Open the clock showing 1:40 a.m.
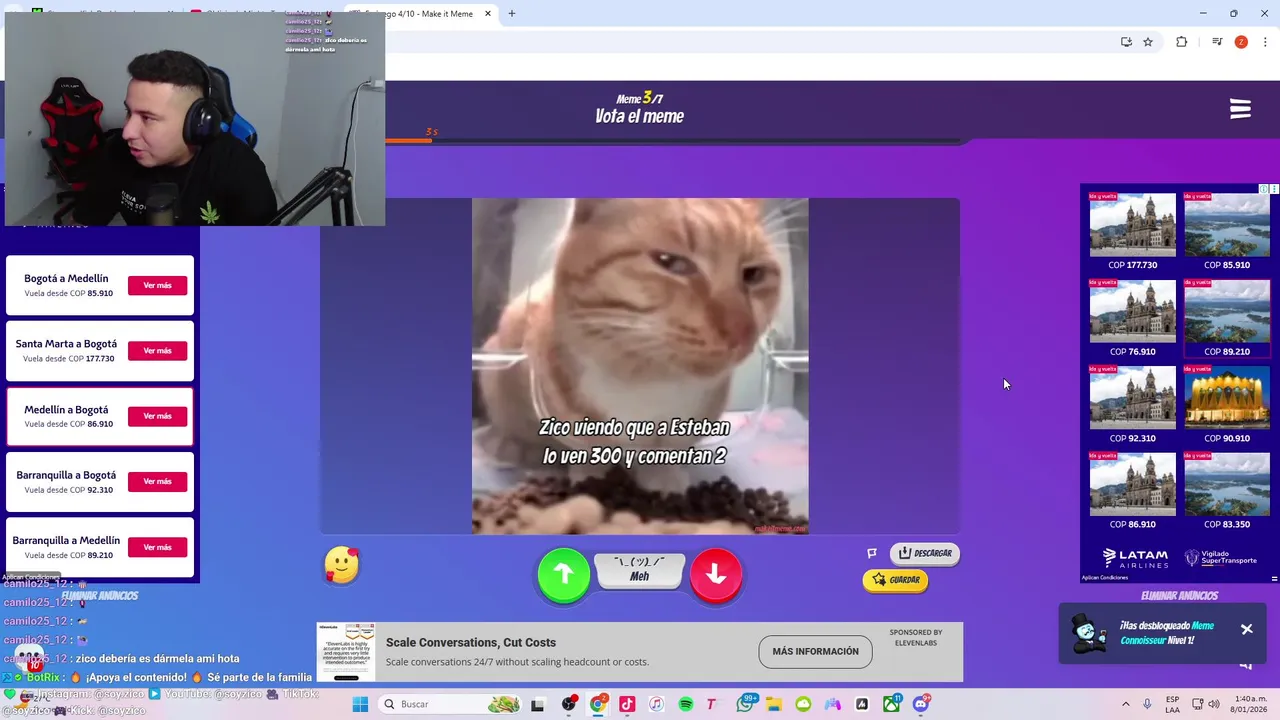This screenshot has width=1280, height=720. pos(1250,704)
